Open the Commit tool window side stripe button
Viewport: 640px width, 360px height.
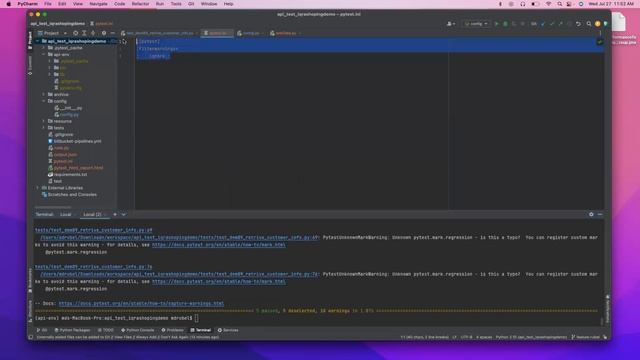click(x=30, y=66)
